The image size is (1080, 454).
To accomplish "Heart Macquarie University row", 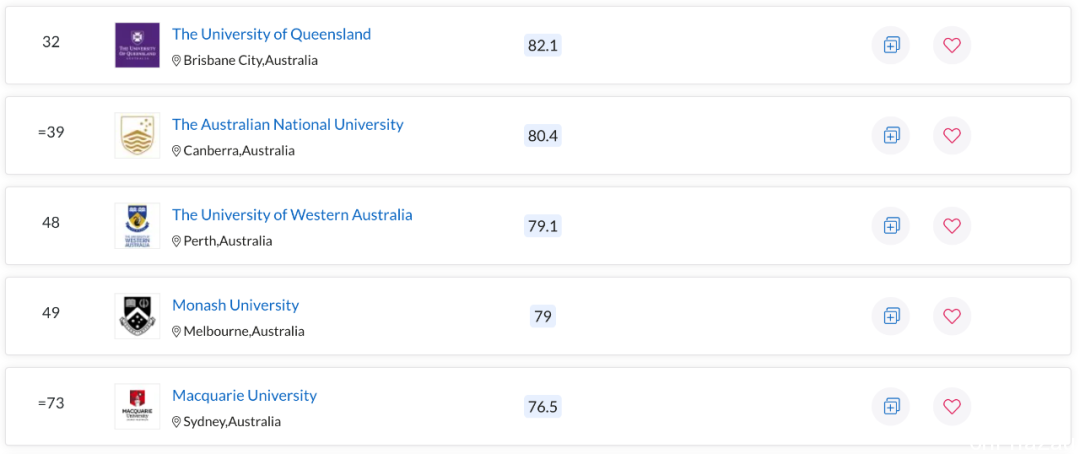I will click(x=952, y=406).
